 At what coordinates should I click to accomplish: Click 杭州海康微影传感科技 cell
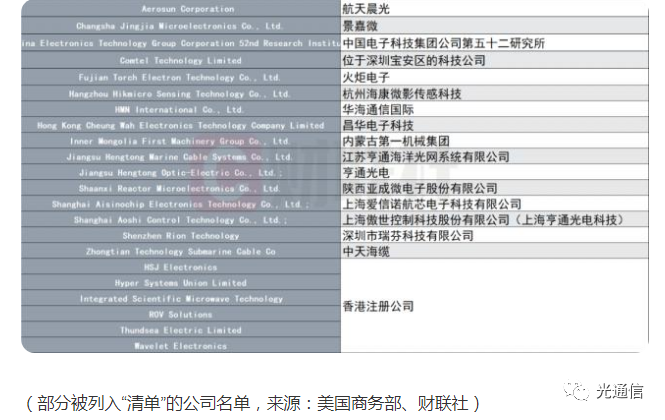495,93
